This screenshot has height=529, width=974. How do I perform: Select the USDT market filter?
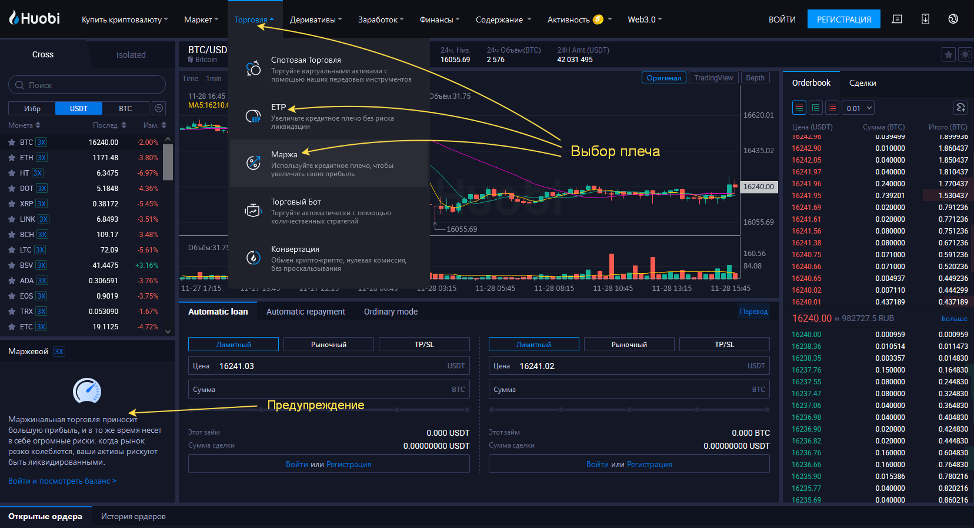77,108
